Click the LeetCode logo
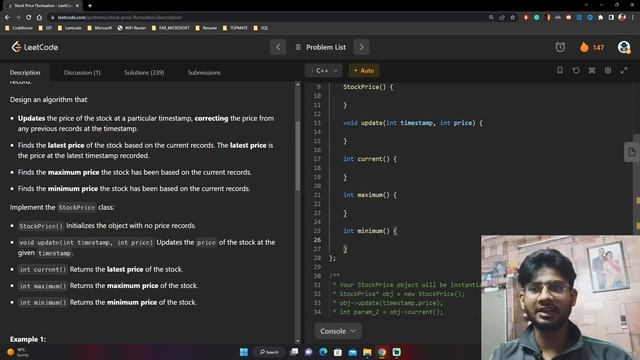The image size is (640, 360). coord(35,47)
